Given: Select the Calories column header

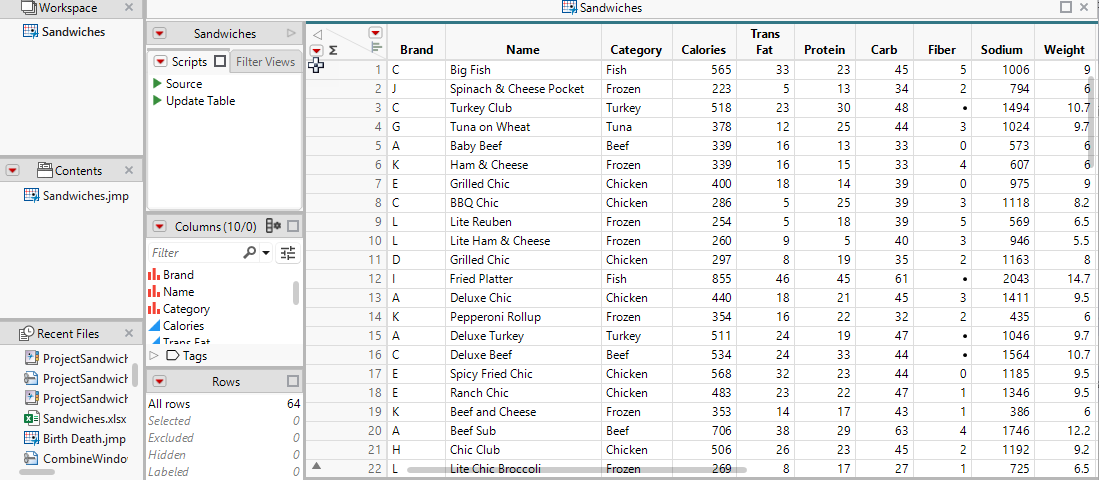Looking at the screenshot, I should click(703, 50).
